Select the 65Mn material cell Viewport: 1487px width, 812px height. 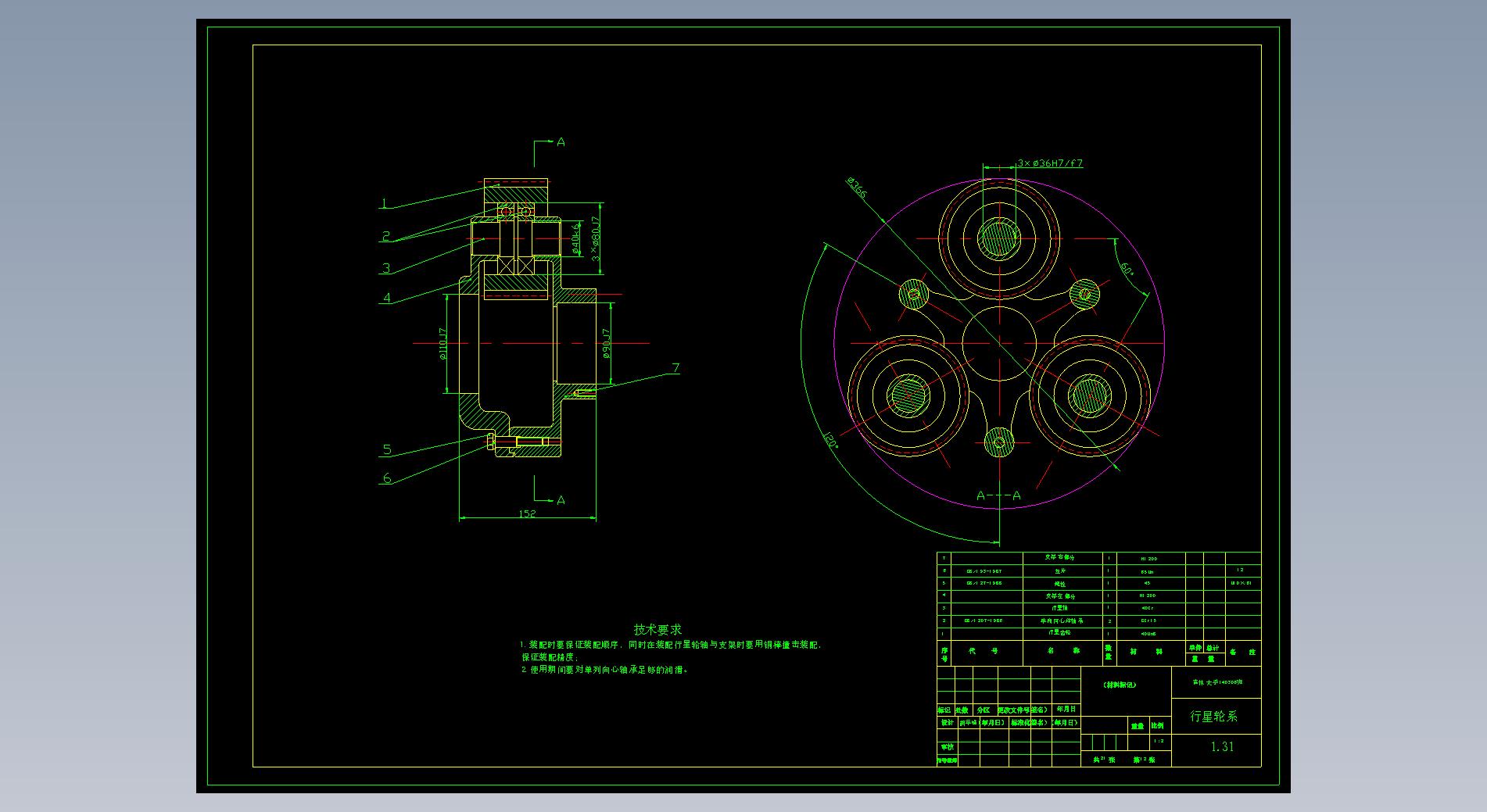pyautogui.click(x=1147, y=572)
